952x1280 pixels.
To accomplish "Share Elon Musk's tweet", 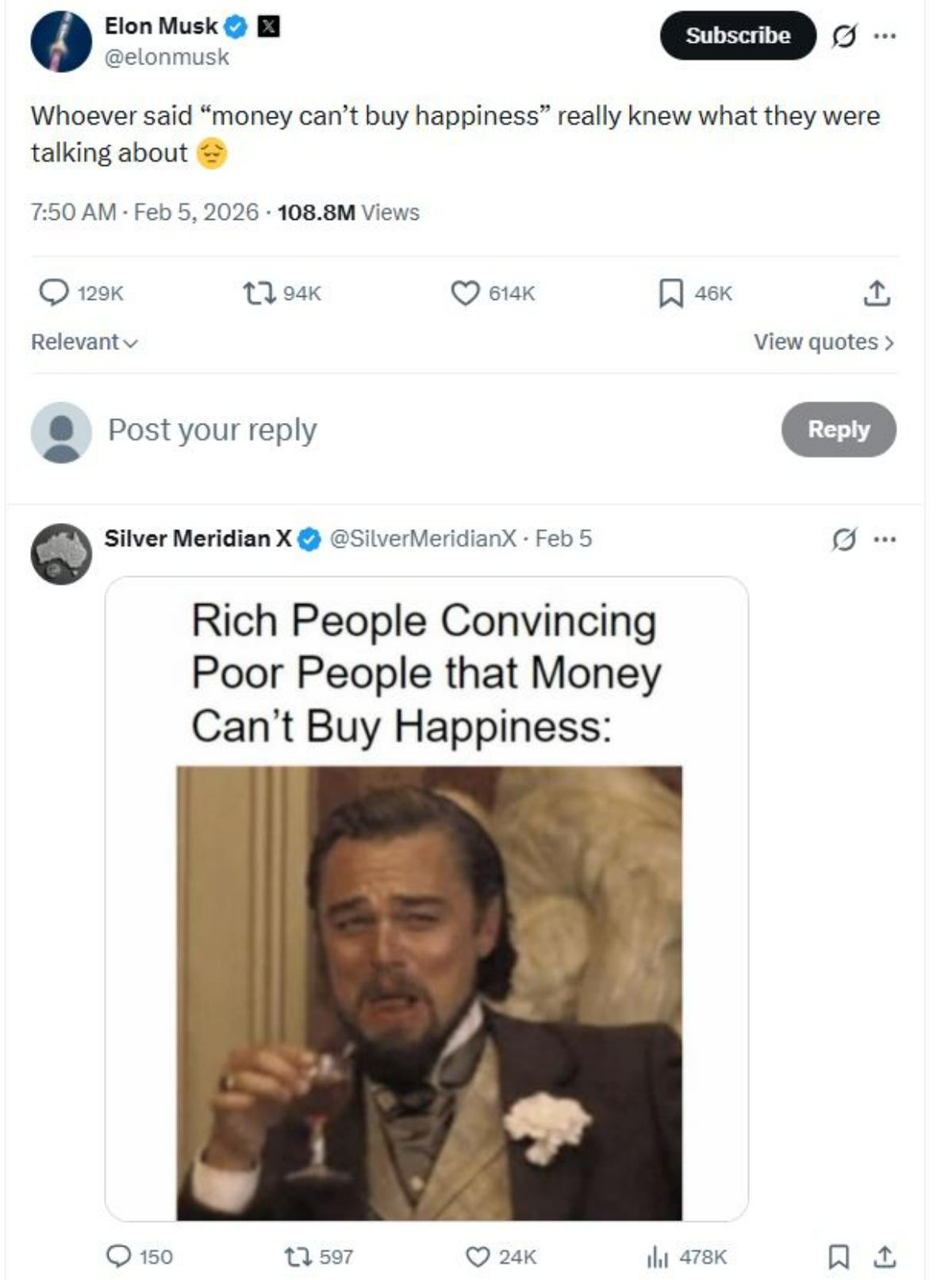I will (x=877, y=294).
